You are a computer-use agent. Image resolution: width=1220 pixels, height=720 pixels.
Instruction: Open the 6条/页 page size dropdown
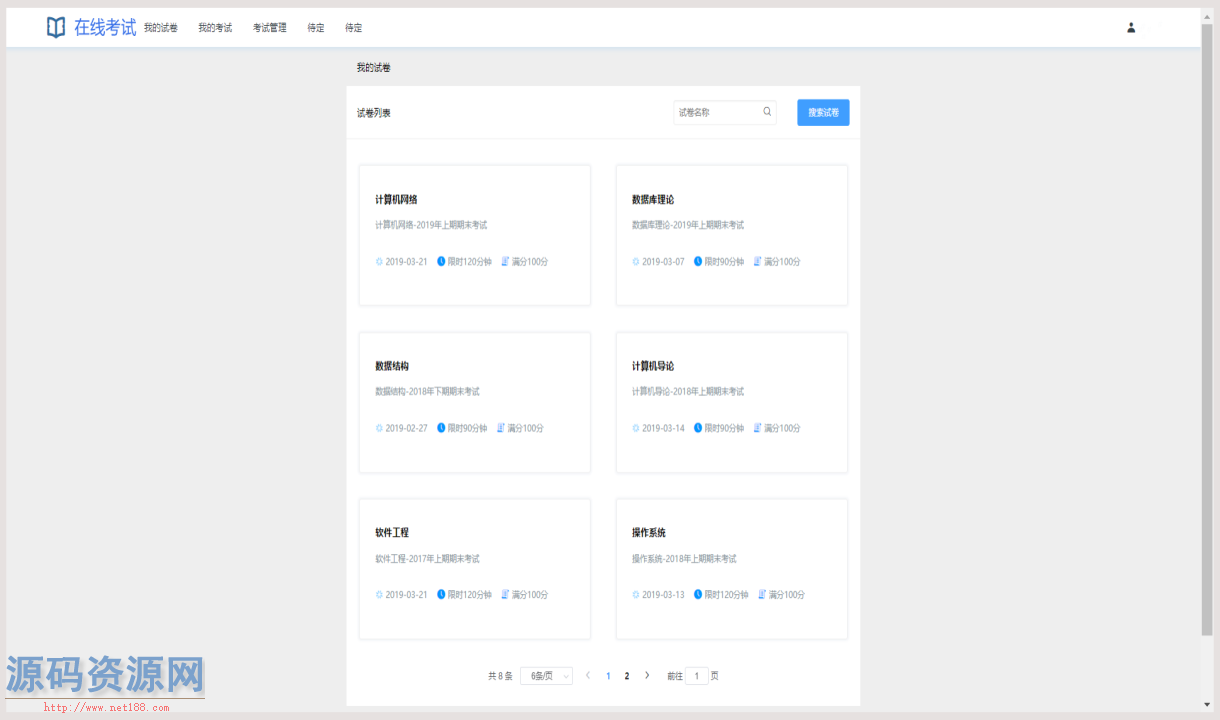[546, 676]
